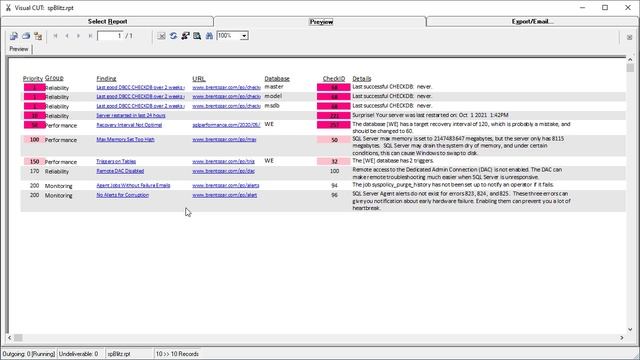
Task: Open Recovery Interval Not Optimal link
Action: [x=129, y=125]
